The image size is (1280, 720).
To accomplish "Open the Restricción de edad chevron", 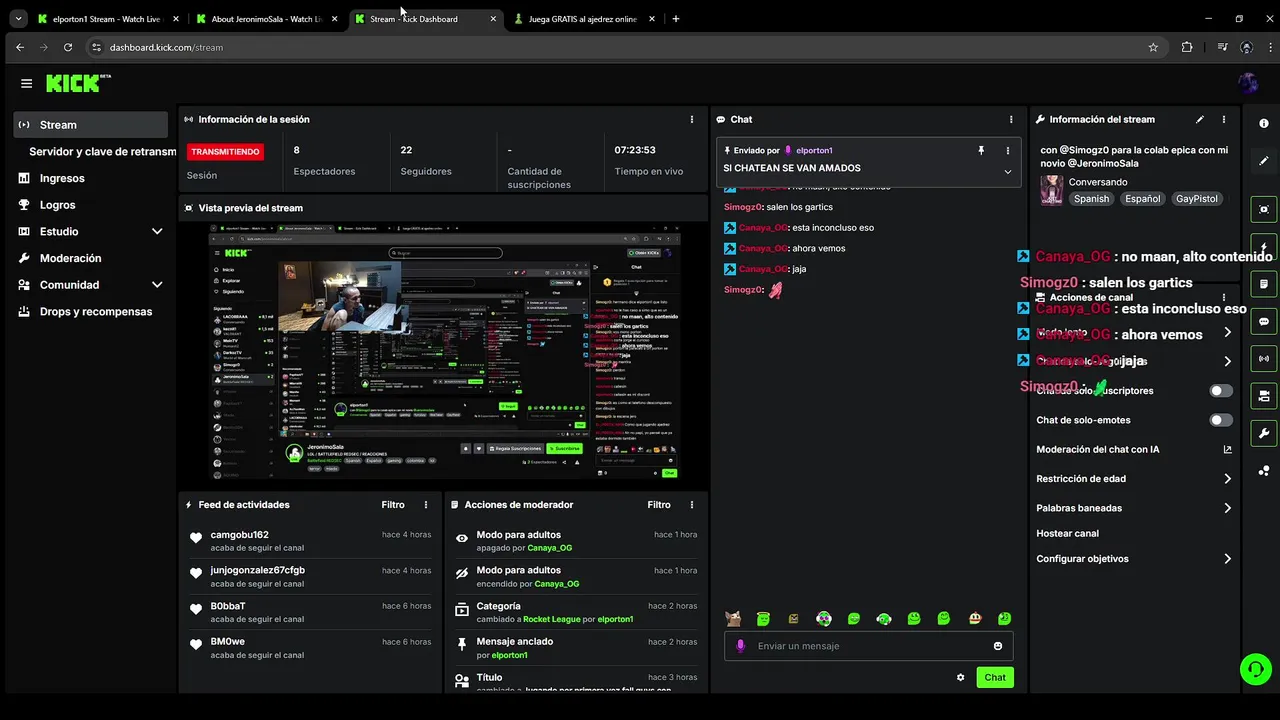I will [x=1228, y=479].
